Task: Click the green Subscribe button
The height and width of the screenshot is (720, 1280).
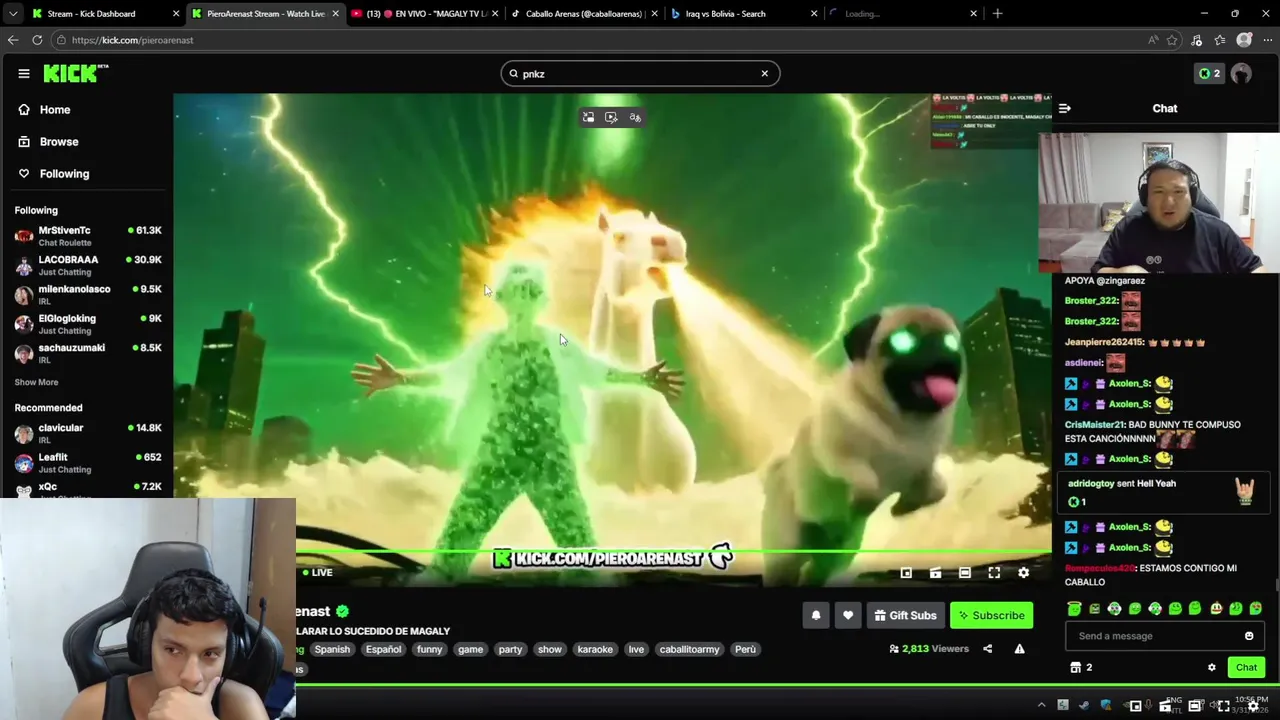Action: pos(991,615)
